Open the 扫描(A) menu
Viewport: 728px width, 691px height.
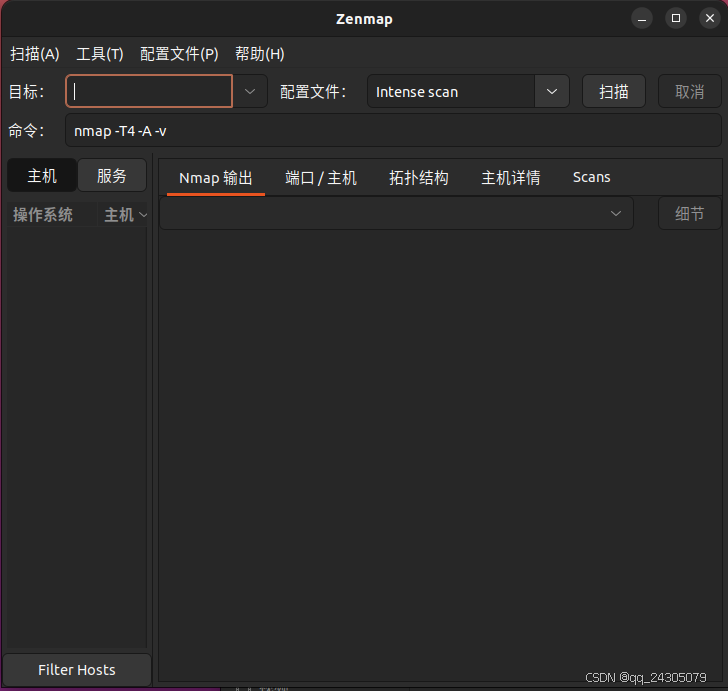[35, 54]
